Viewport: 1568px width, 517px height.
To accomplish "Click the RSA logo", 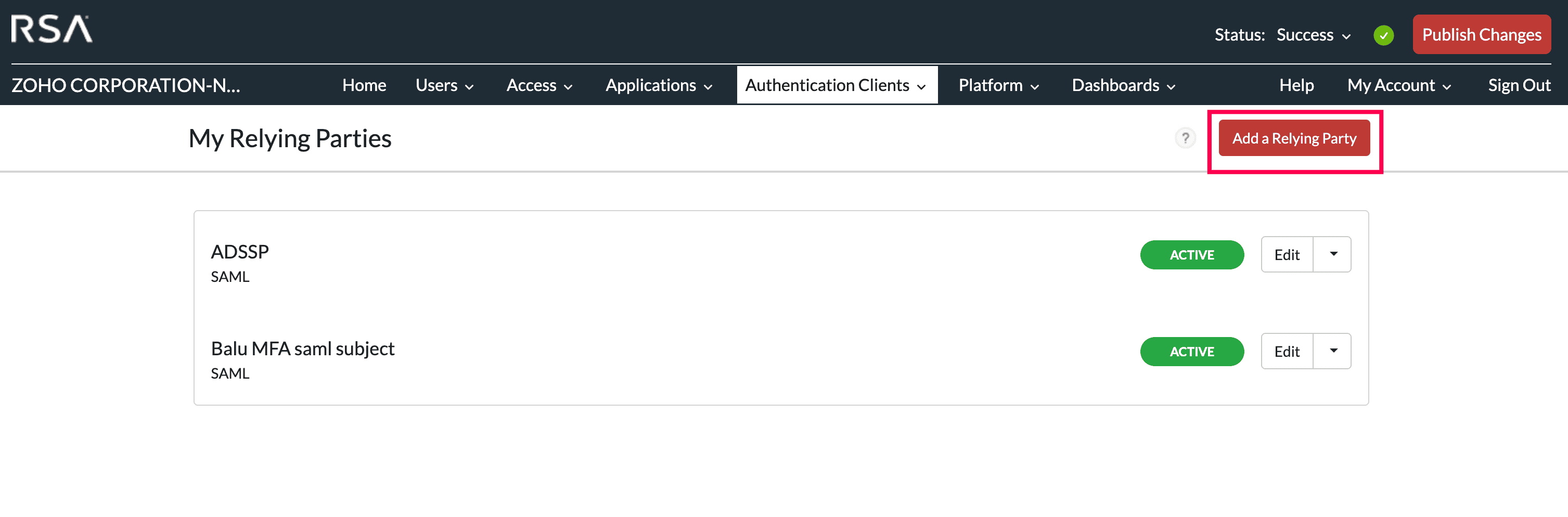I will point(52,28).
